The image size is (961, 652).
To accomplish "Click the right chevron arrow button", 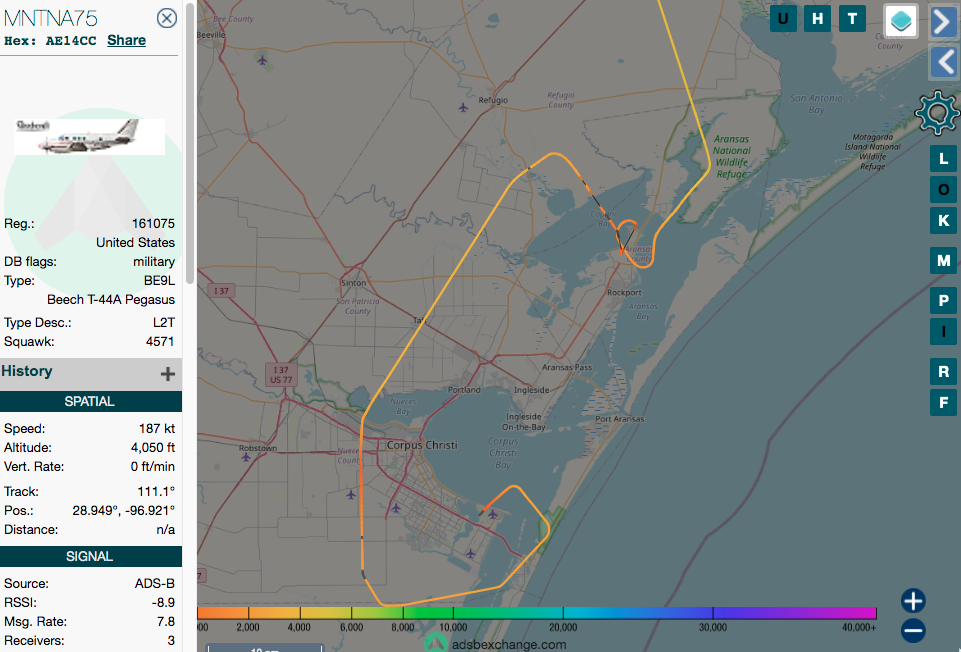I will click(944, 23).
